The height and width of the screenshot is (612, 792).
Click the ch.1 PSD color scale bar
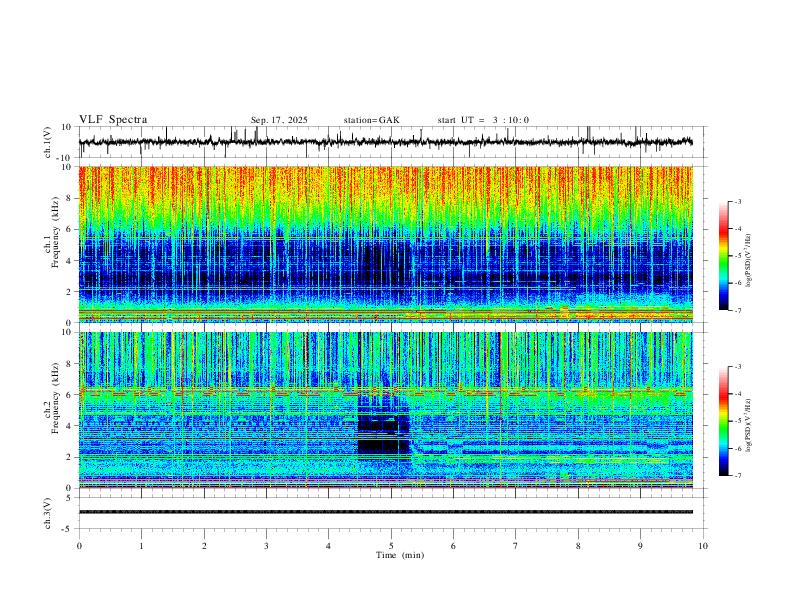[x=724, y=256]
